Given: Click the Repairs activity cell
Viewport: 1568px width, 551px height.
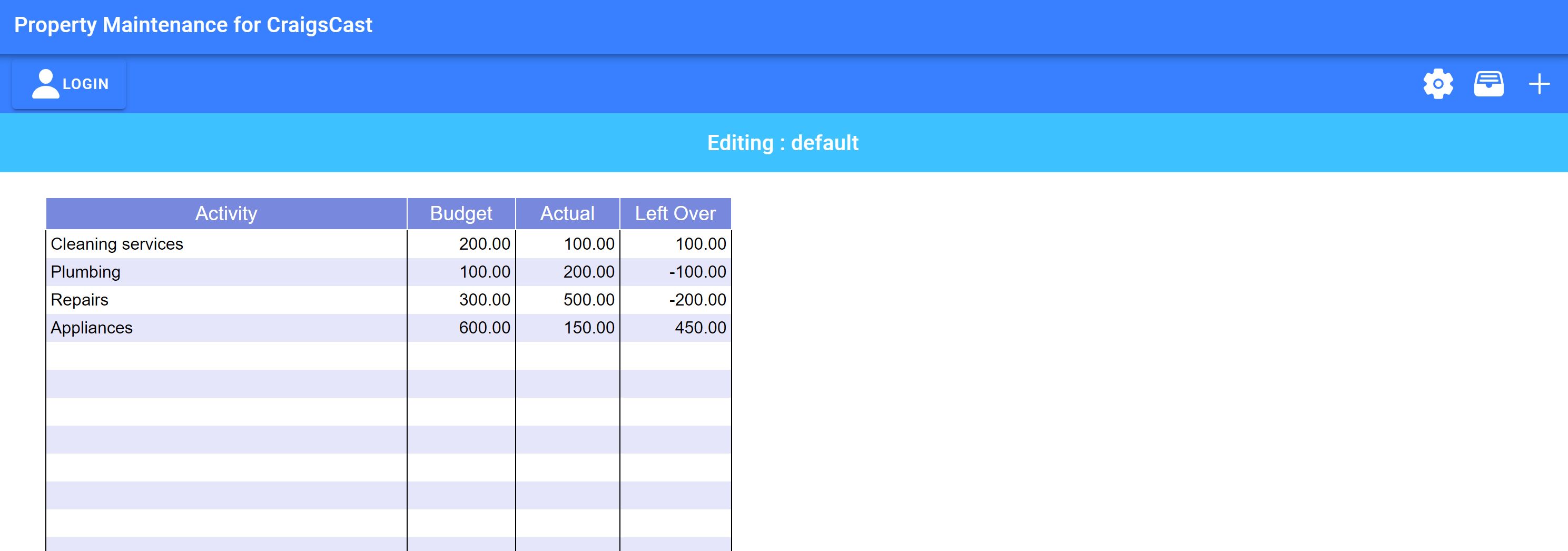Looking at the screenshot, I should pos(226,300).
